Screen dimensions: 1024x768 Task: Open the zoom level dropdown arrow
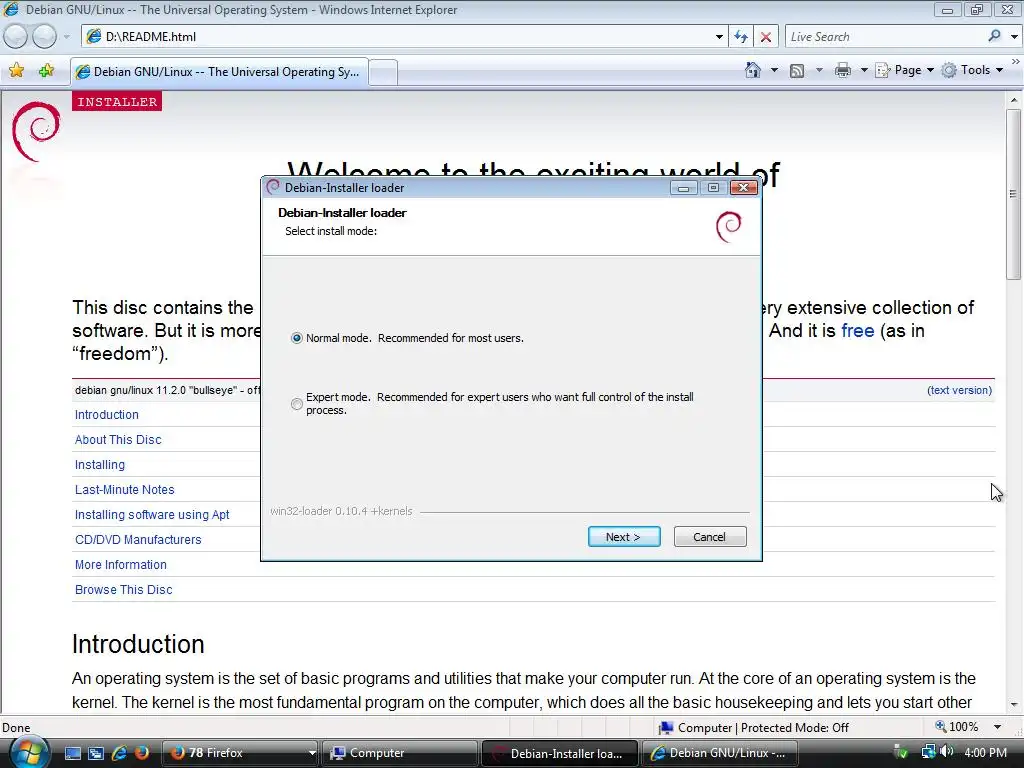pyautogui.click(x=997, y=727)
